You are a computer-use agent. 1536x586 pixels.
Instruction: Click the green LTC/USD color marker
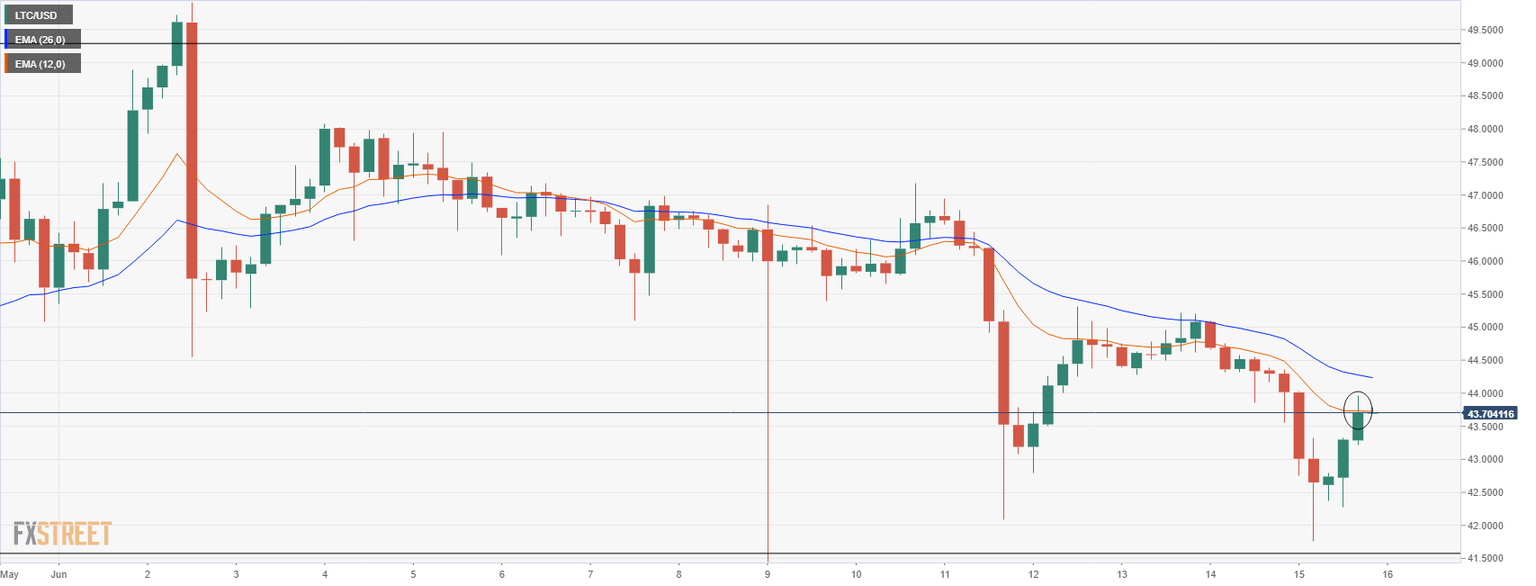[6, 16]
